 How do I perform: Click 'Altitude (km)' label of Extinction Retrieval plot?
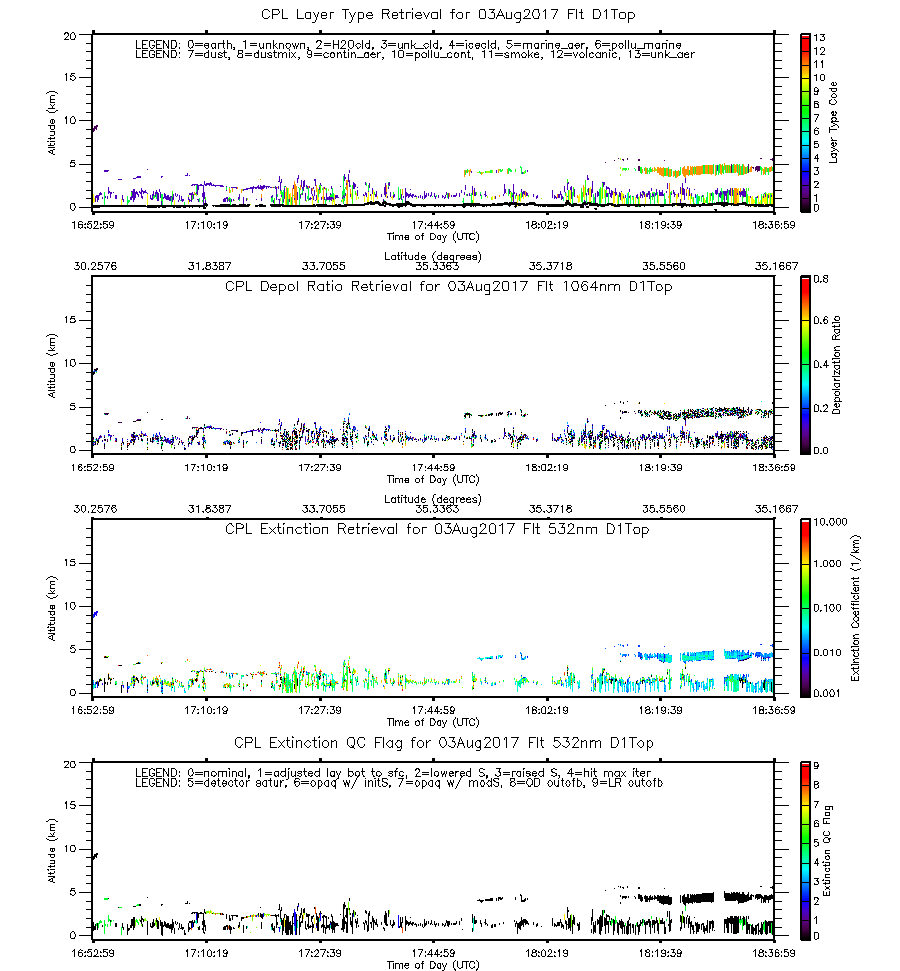coord(51,608)
